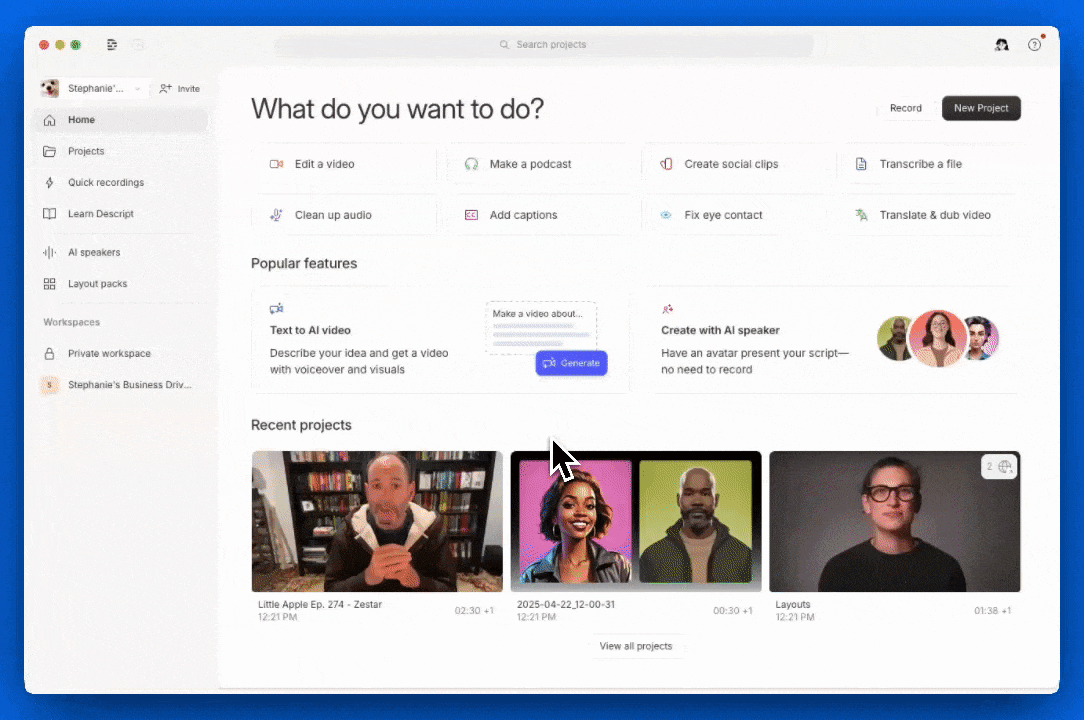The image size is (1084, 720).
Task: Choose Add captions
Action: pos(540,215)
